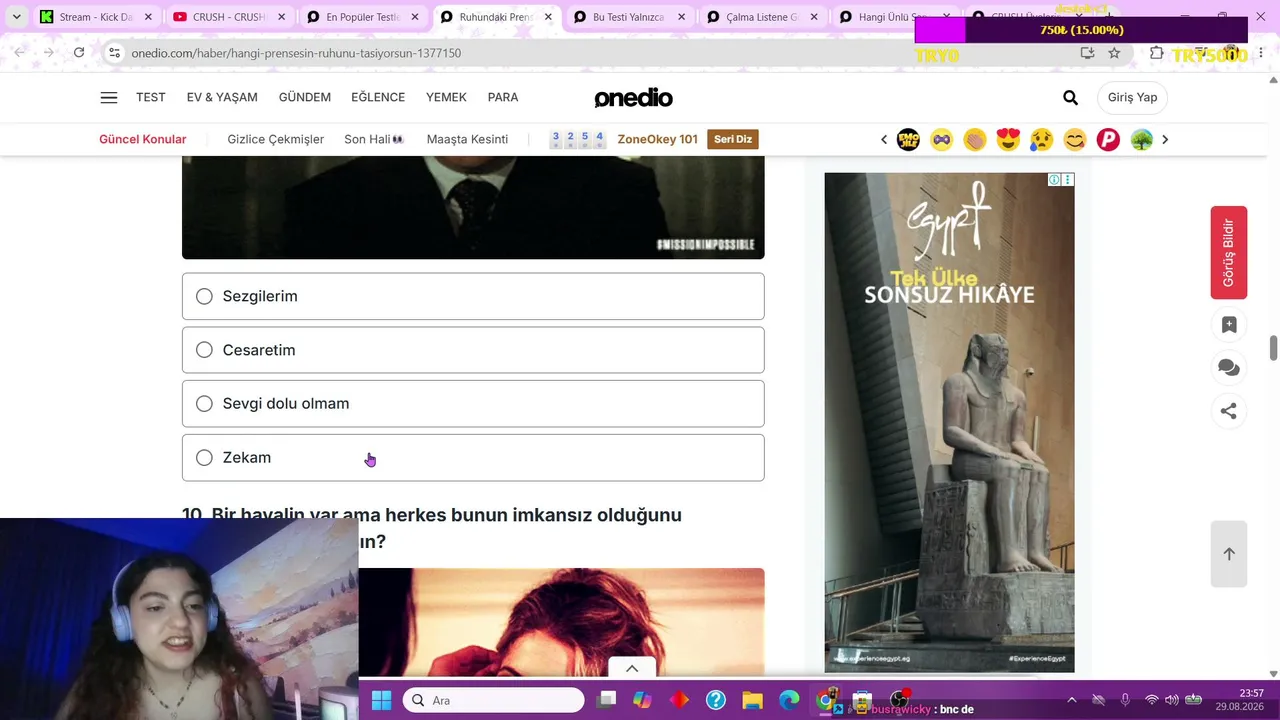
Task: Select the game controller emoji category
Action: click(941, 139)
